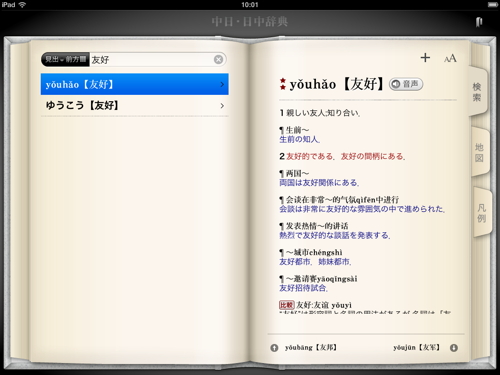Viewport: 500px width, 375px height.
Task: Tap the 10:01 clock in status bar
Action: click(x=250, y=5)
